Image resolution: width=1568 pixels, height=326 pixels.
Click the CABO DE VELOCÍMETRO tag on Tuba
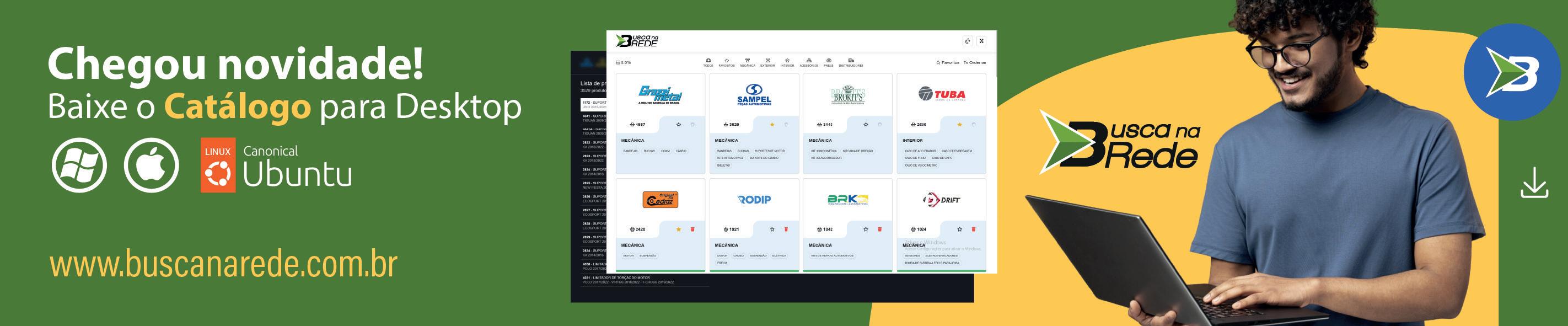coord(920,165)
